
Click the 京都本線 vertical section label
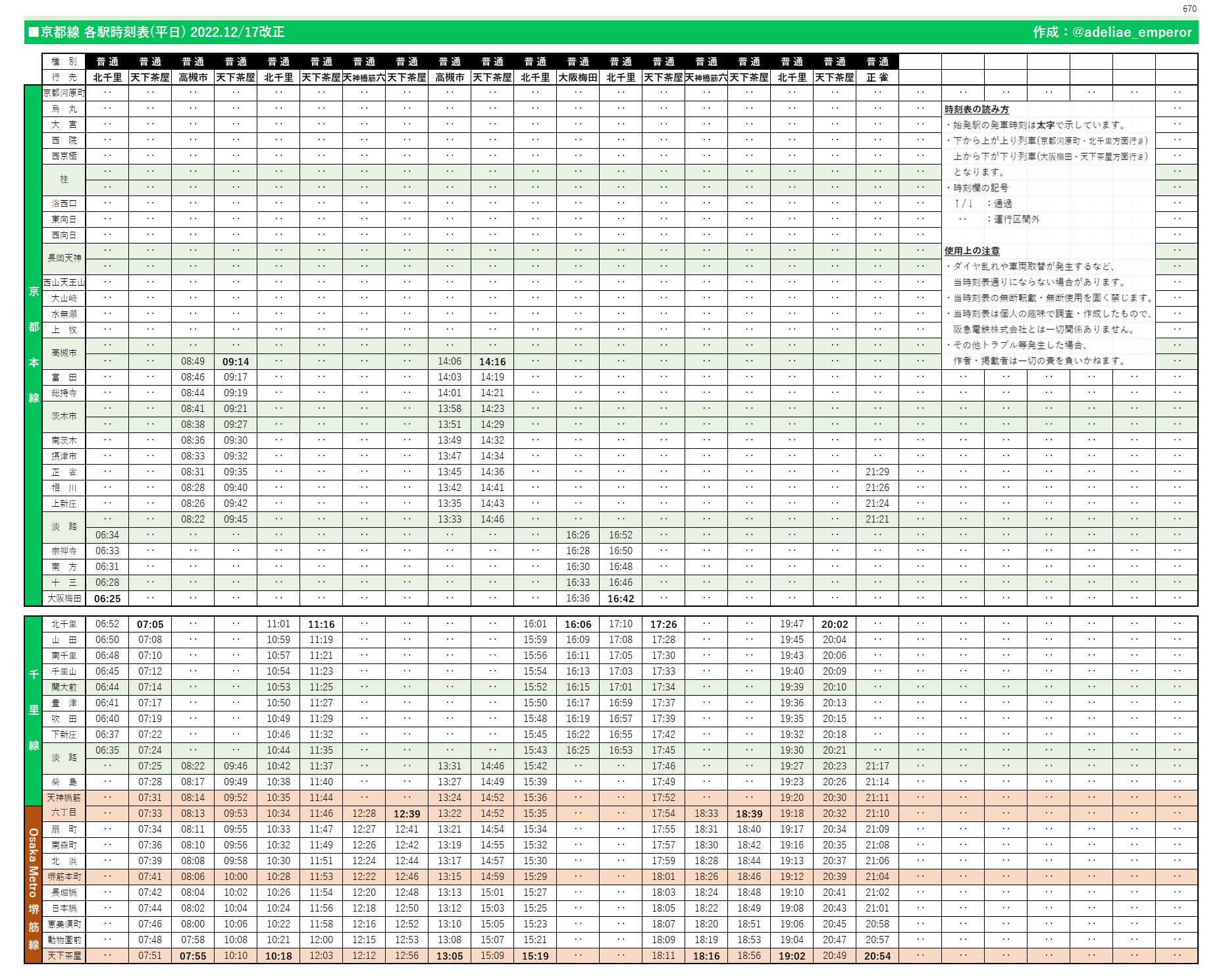(34, 344)
